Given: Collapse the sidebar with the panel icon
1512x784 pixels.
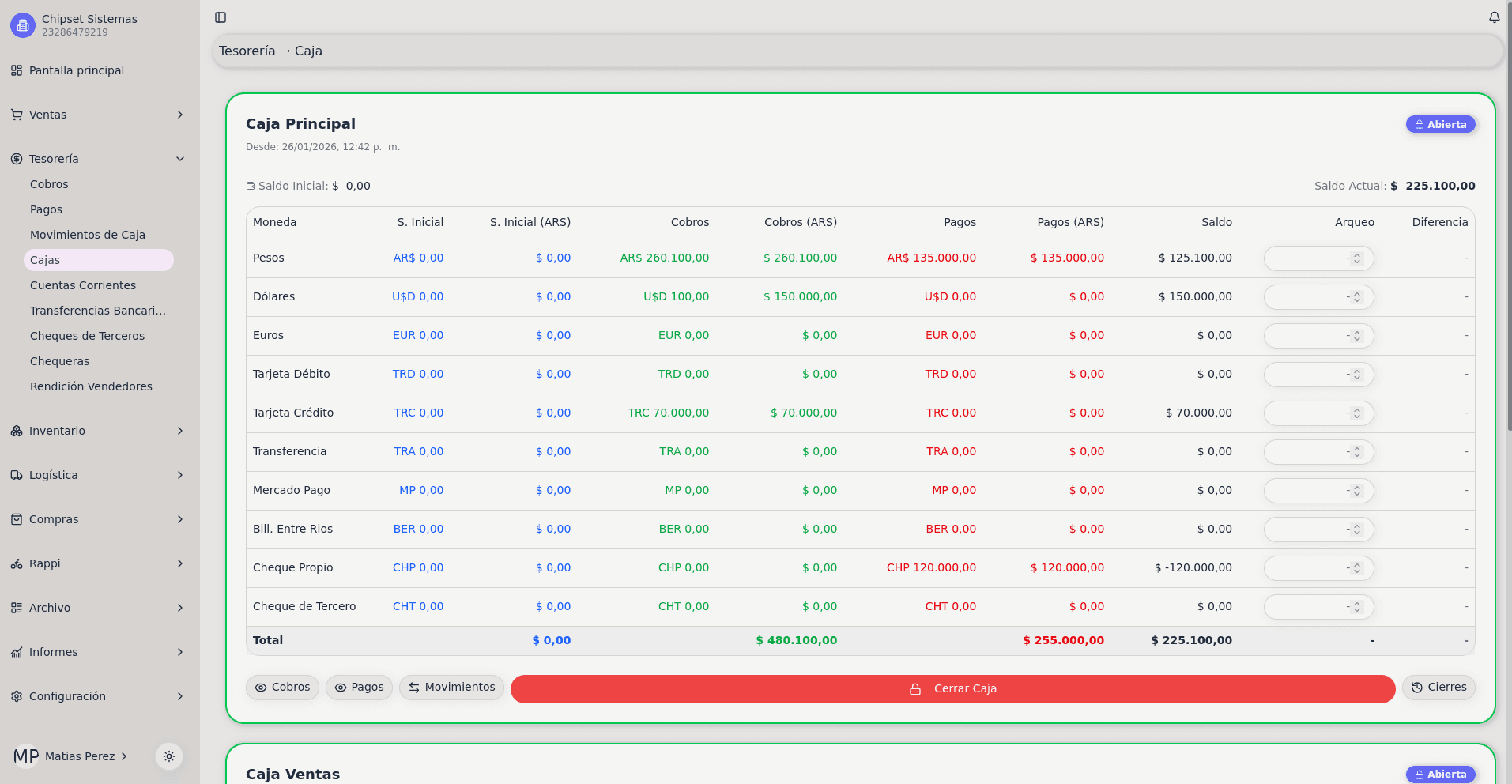Looking at the screenshot, I should 221,17.
